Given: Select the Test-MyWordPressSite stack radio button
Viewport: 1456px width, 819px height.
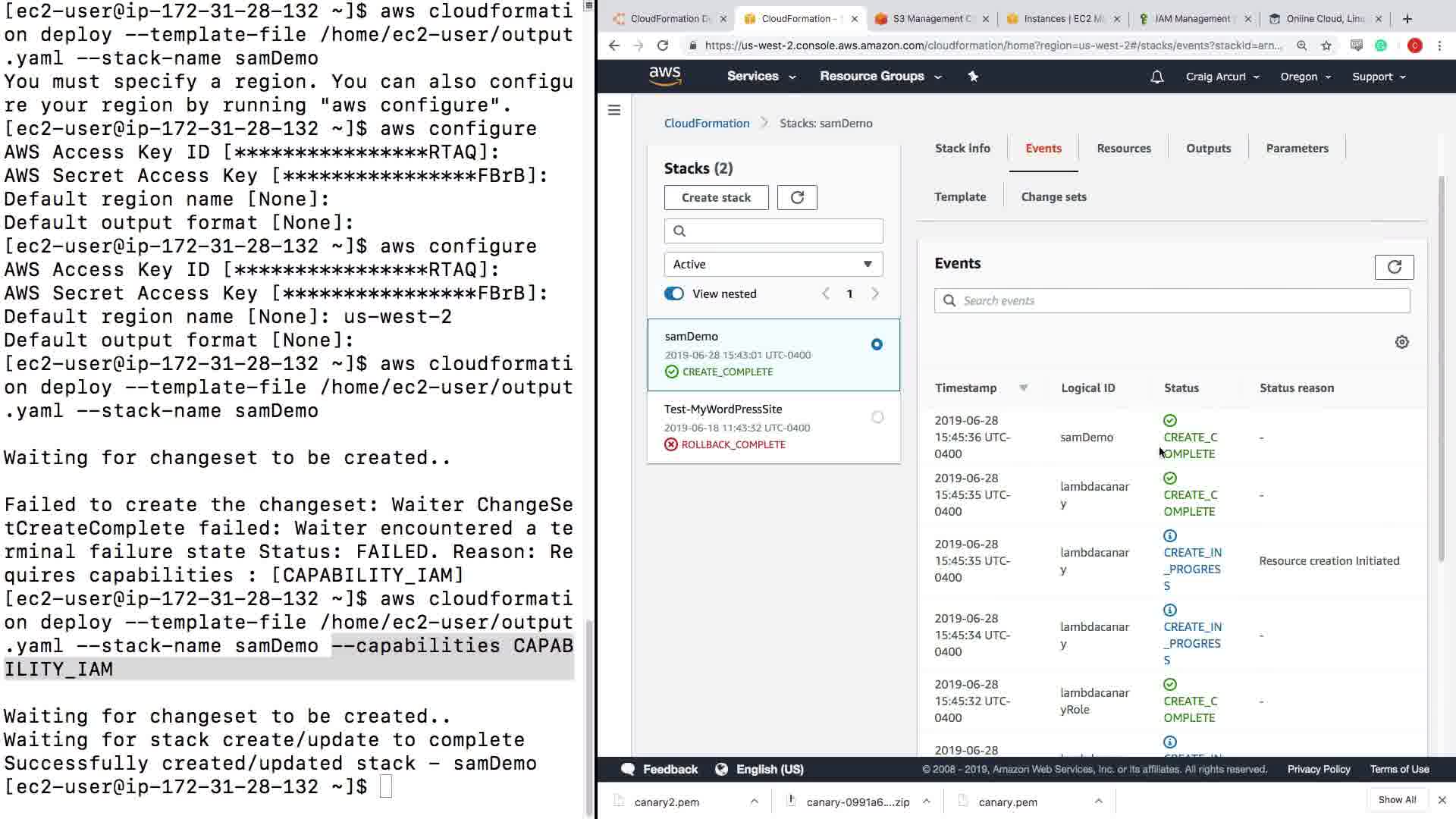Looking at the screenshot, I should pos(877,417).
